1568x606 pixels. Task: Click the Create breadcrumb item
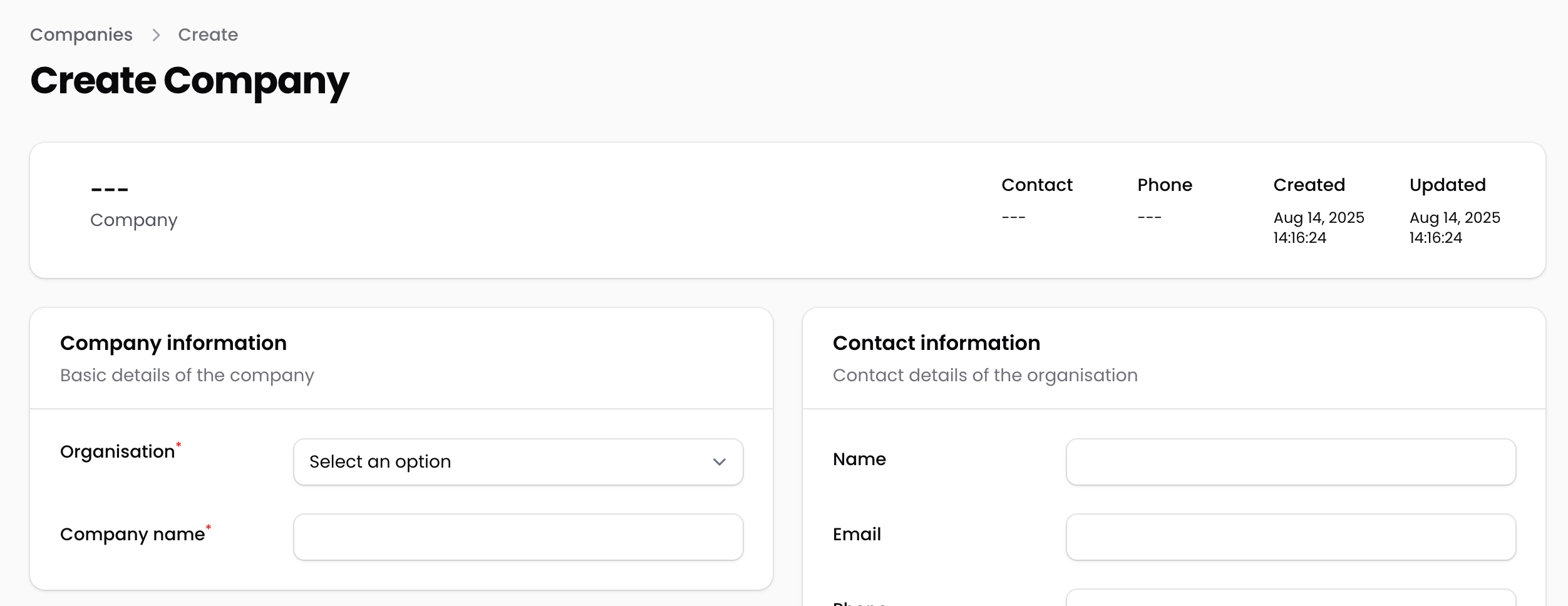point(208,34)
